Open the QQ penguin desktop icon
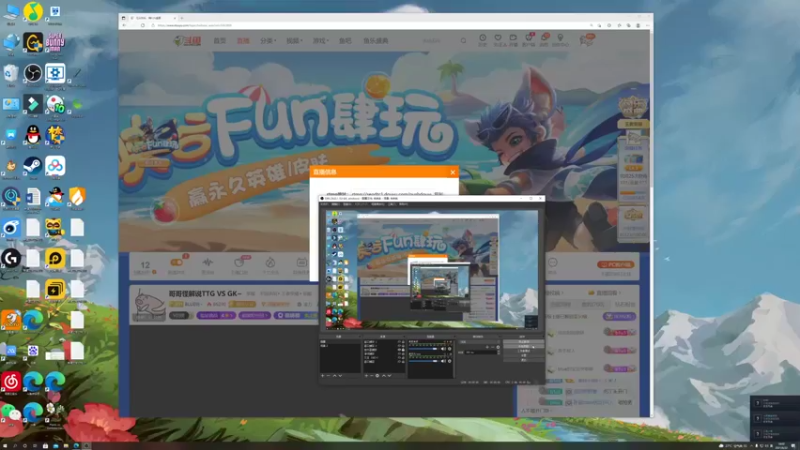800x450 pixels. 33,135
